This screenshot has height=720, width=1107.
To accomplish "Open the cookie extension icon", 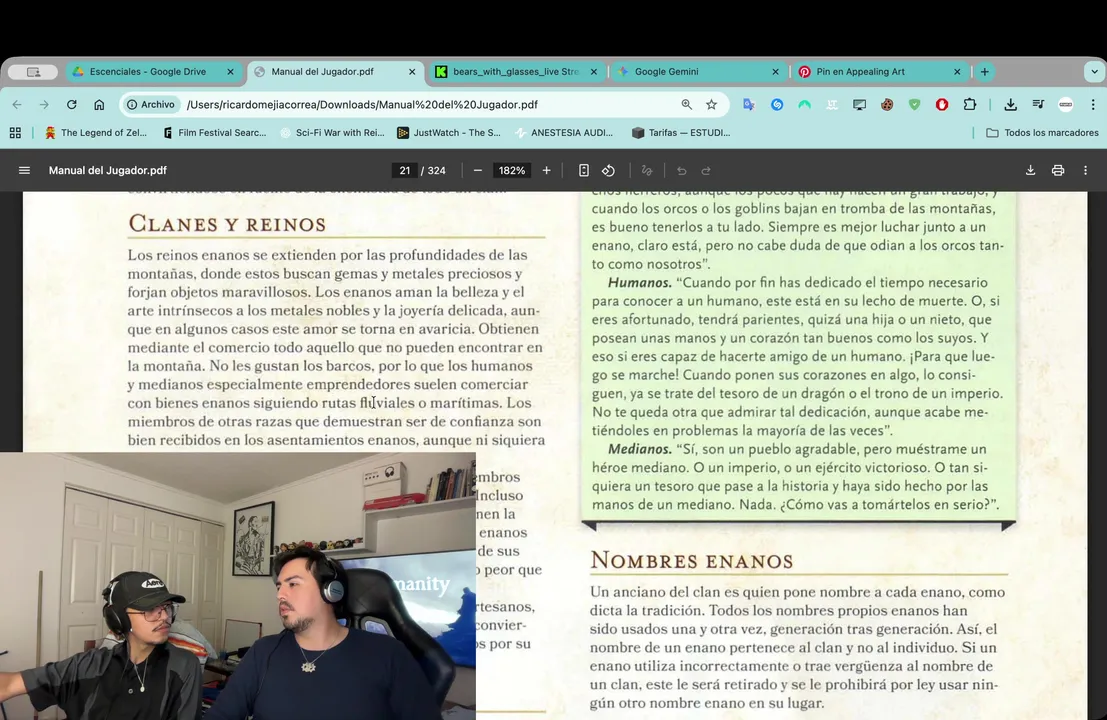I will tap(887, 104).
